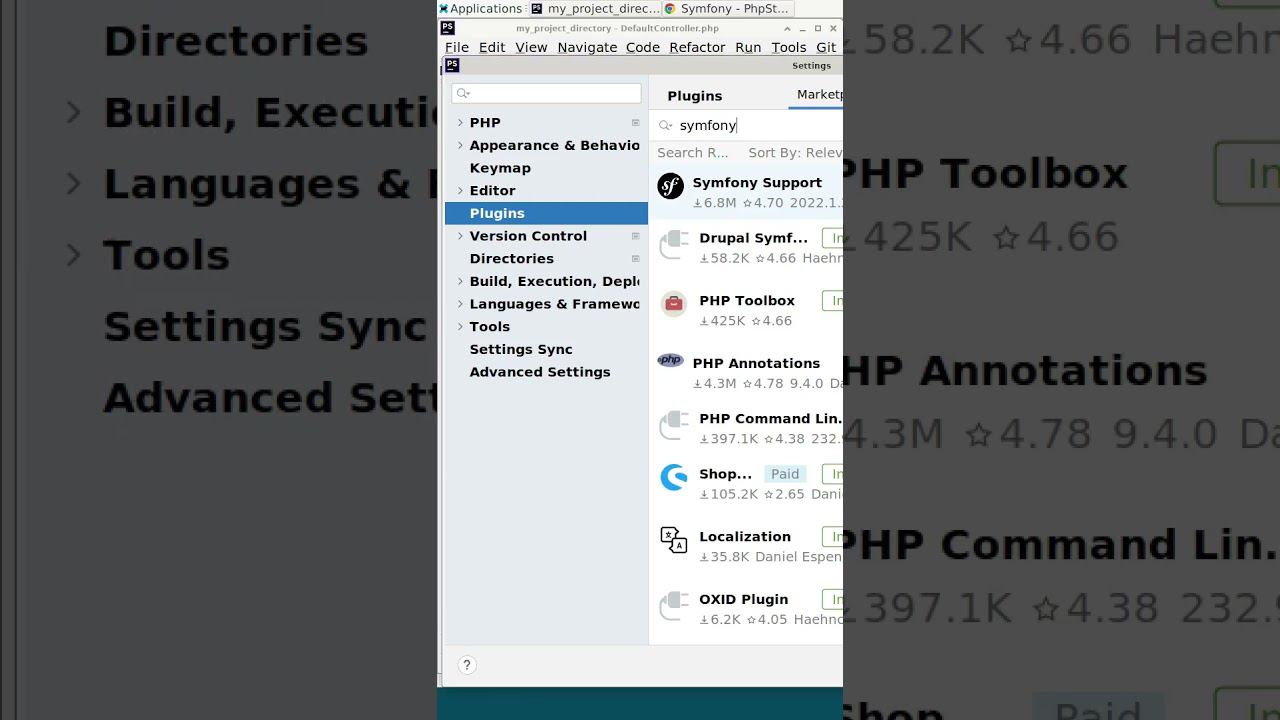Click the Drupal Symfony plugin plug icon

[674, 245]
